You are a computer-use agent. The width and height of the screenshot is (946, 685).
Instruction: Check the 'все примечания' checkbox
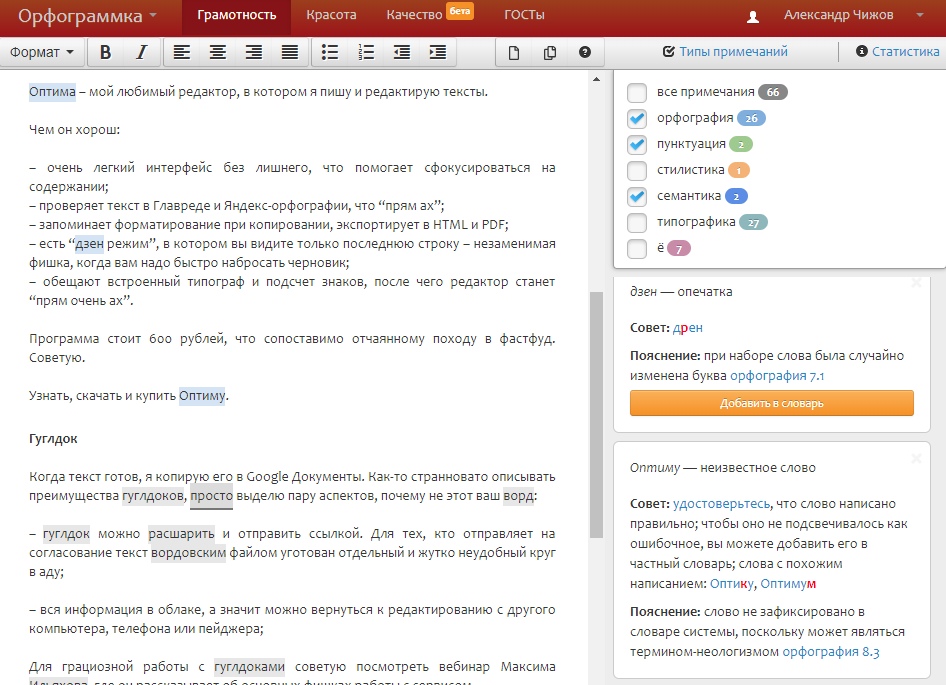coord(637,92)
